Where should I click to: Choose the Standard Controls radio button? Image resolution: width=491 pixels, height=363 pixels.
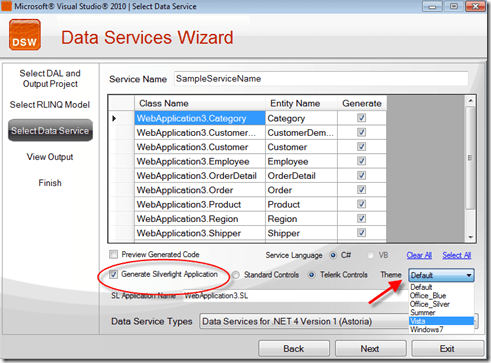point(236,275)
